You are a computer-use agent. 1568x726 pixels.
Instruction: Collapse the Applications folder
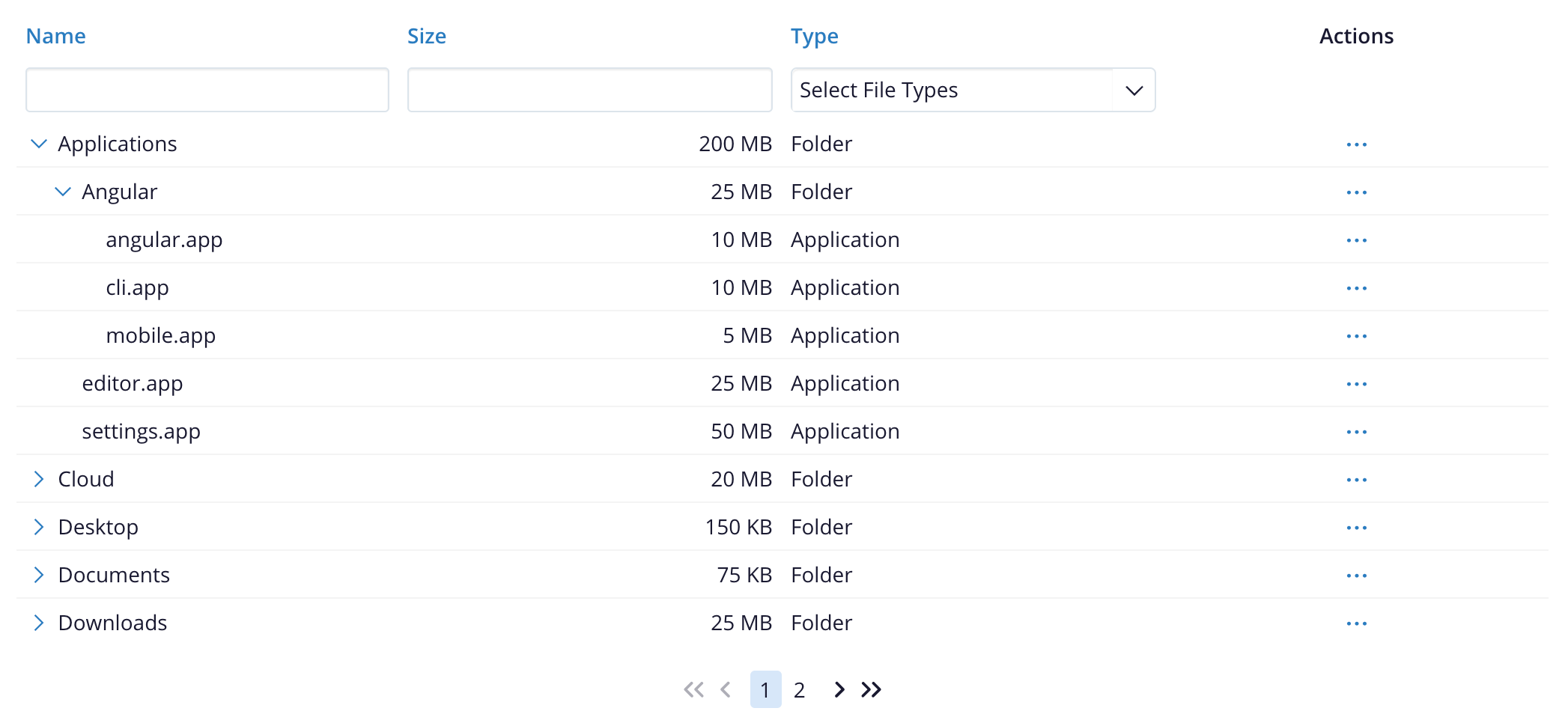point(39,144)
